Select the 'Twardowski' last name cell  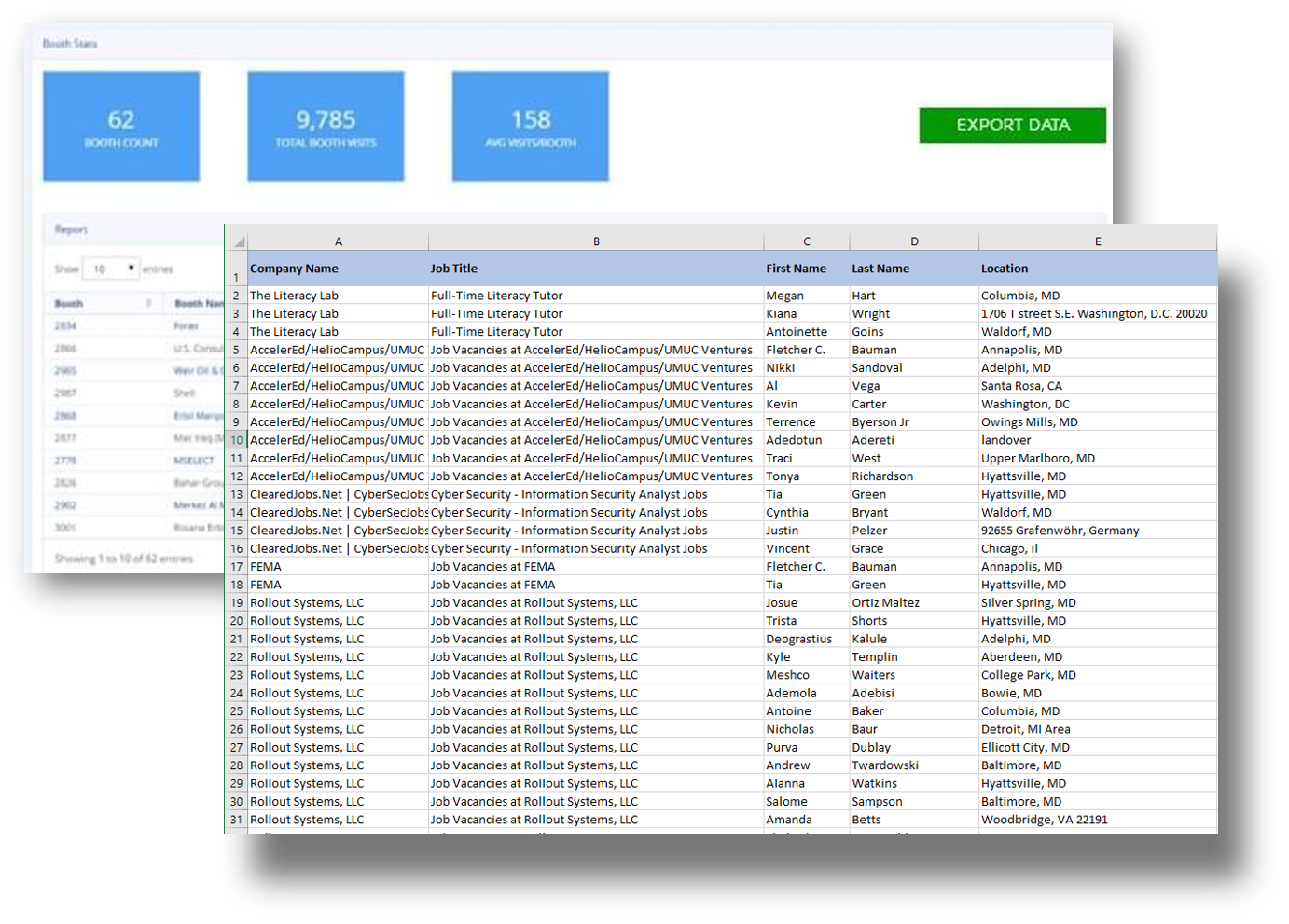[x=914, y=765]
